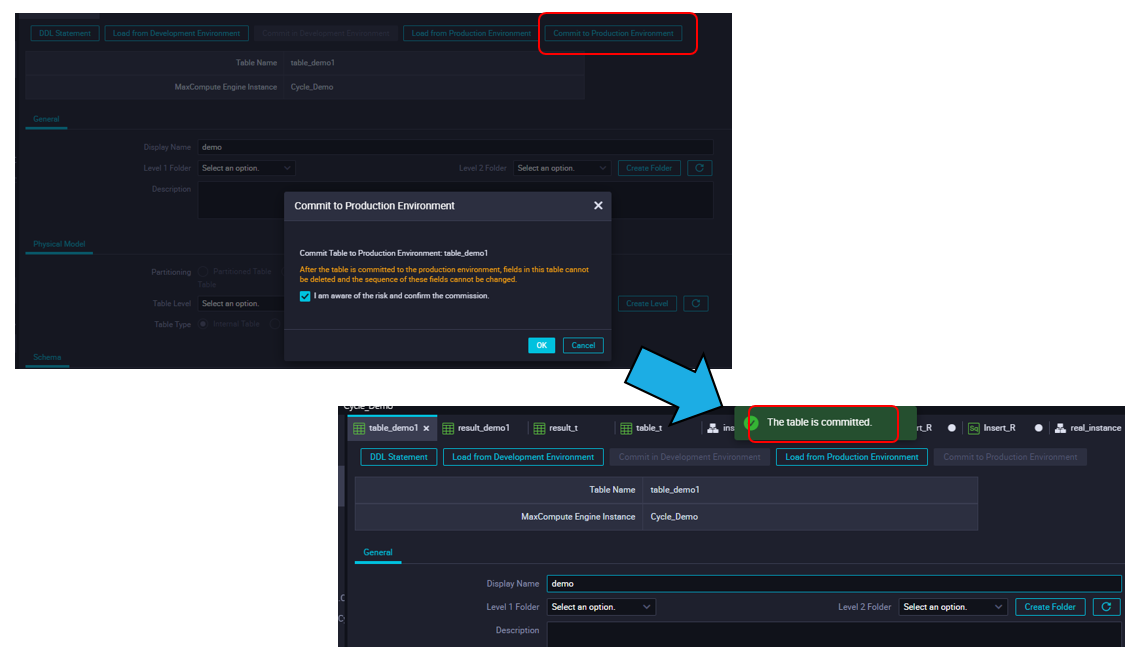This screenshot has width=1141, height=664.
Task: Select the Internal Table radio button
Action: (x=203, y=324)
